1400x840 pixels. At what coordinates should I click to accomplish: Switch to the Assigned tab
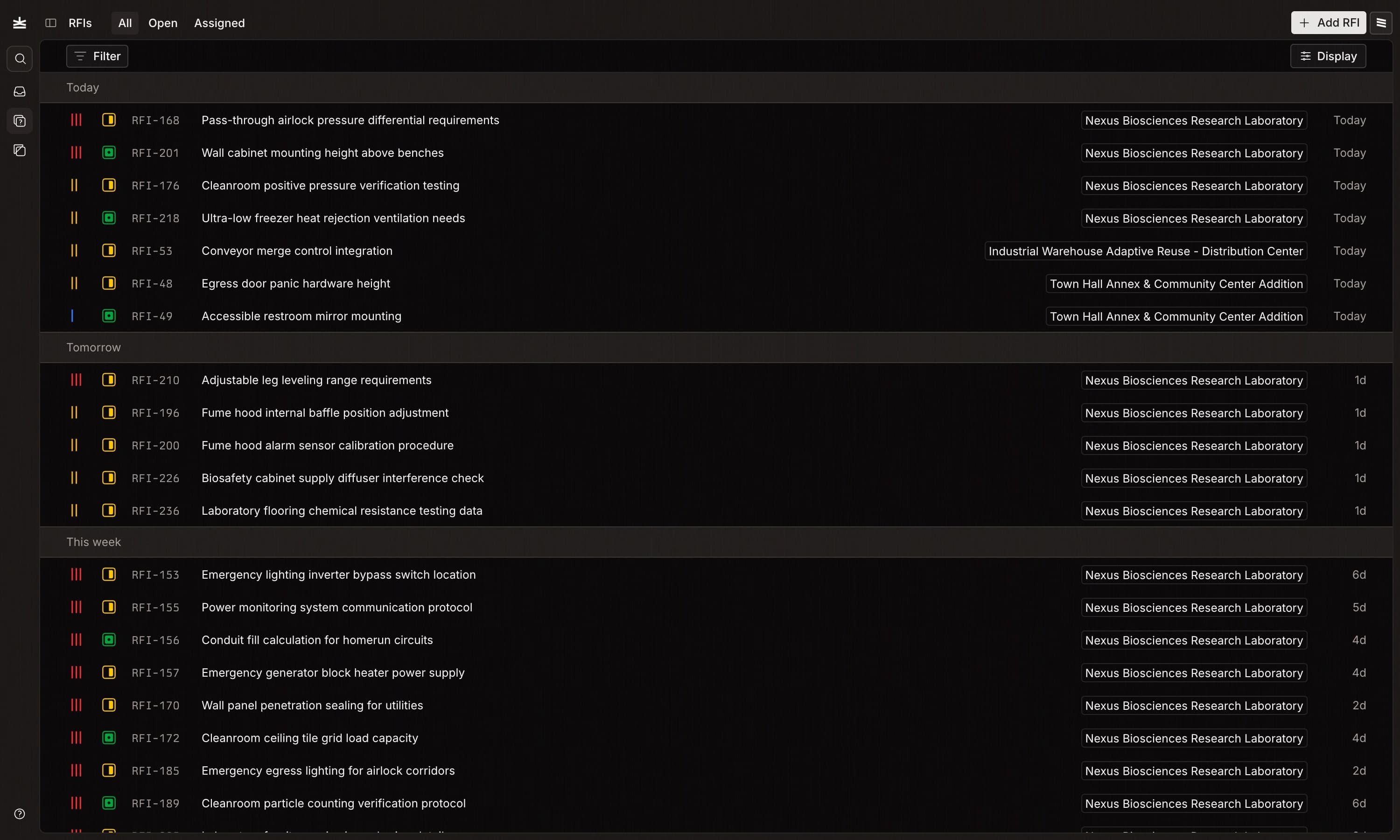tap(219, 23)
